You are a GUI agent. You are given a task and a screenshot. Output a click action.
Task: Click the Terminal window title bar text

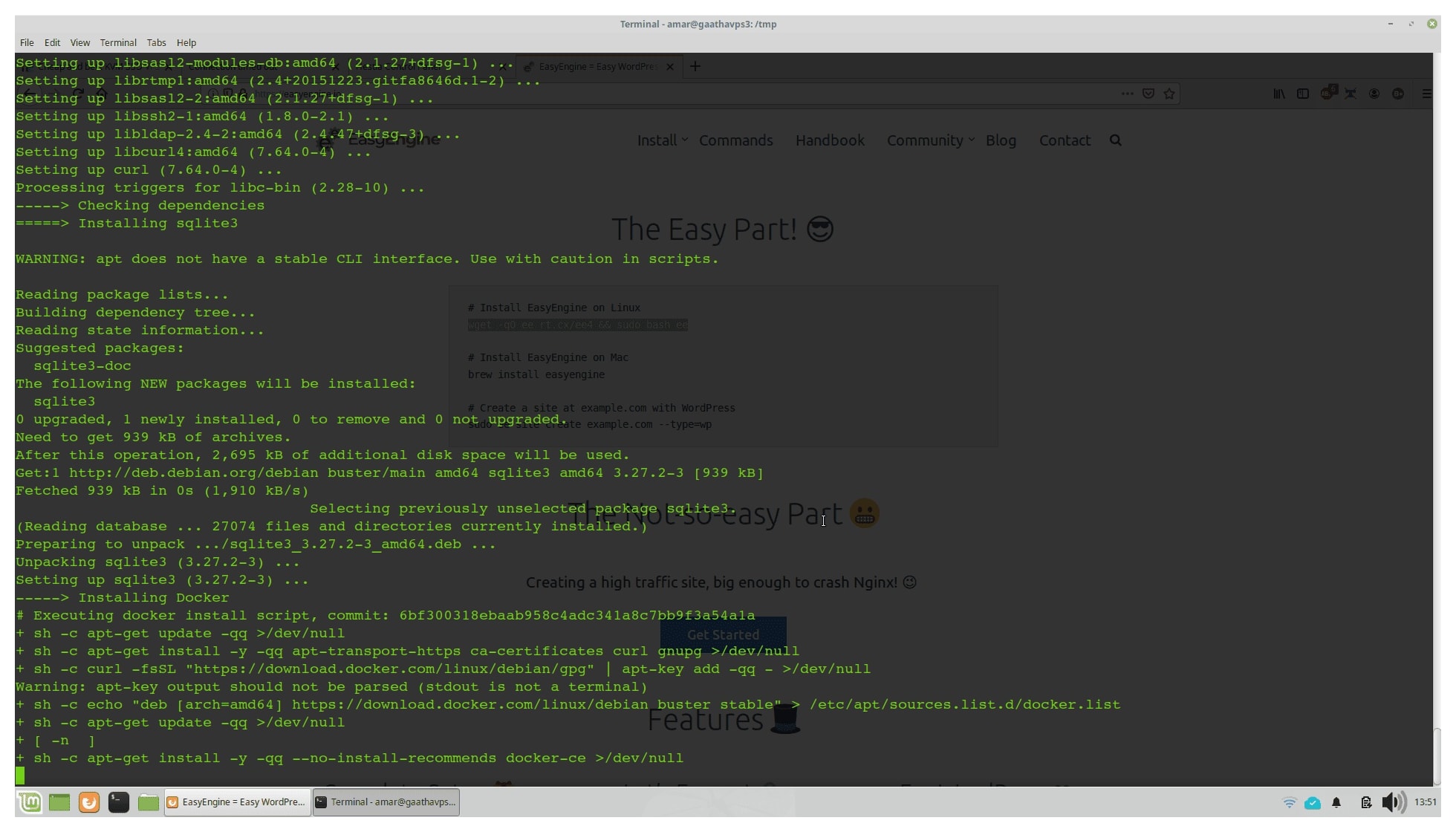(698, 24)
